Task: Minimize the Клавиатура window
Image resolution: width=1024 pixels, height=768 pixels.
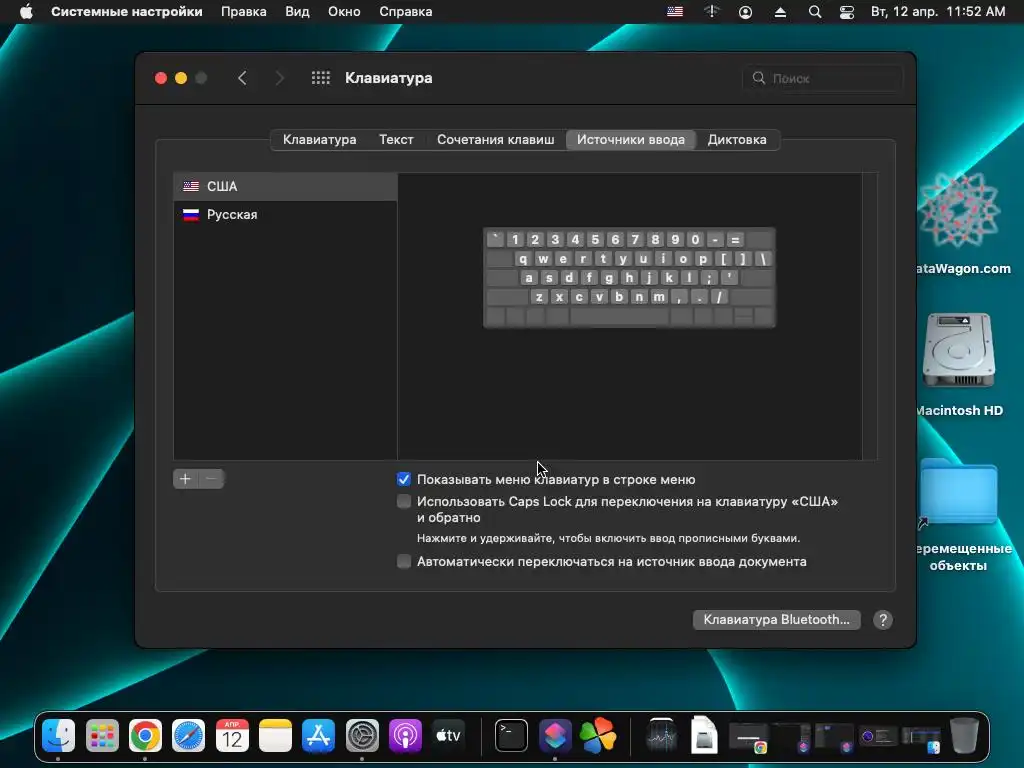Action: click(x=181, y=78)
